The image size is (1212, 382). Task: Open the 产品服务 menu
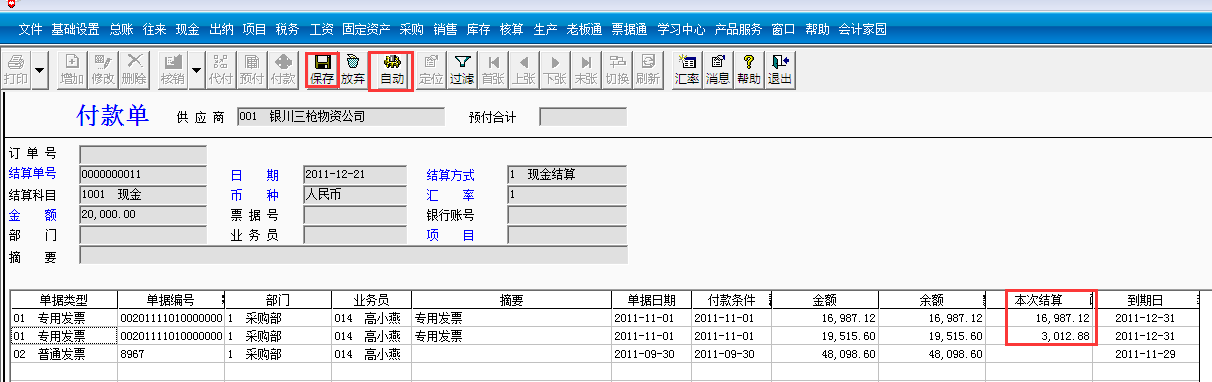(x=738, y=30)
